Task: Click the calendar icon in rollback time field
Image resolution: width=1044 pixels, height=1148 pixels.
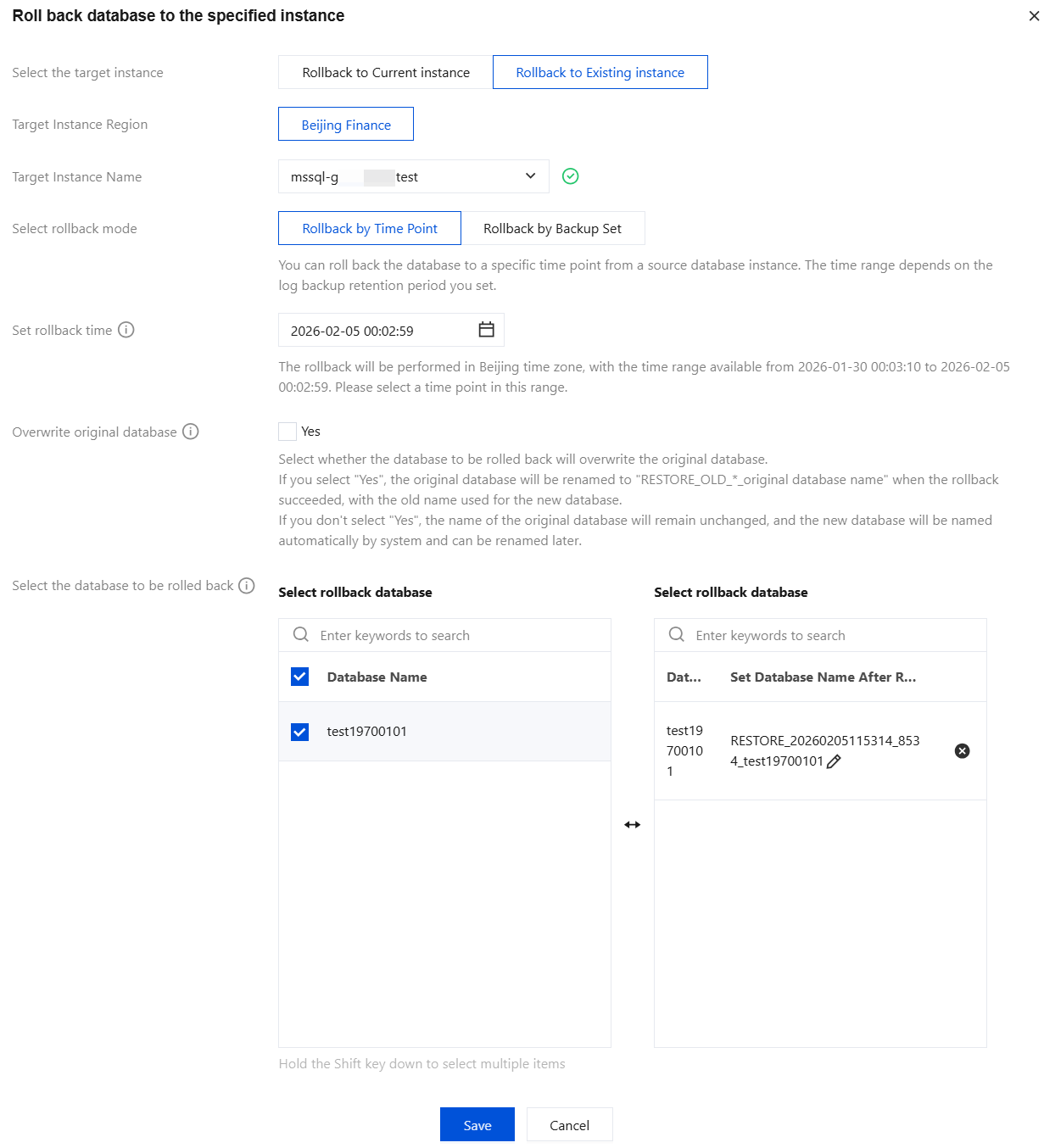Action: [x=486, y=330]
